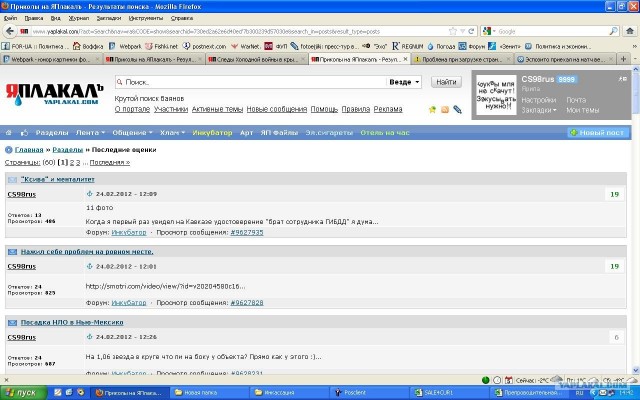640x400 pixels.
Task: Open the Новые сообщения link
Action: (x=277, y=109)
